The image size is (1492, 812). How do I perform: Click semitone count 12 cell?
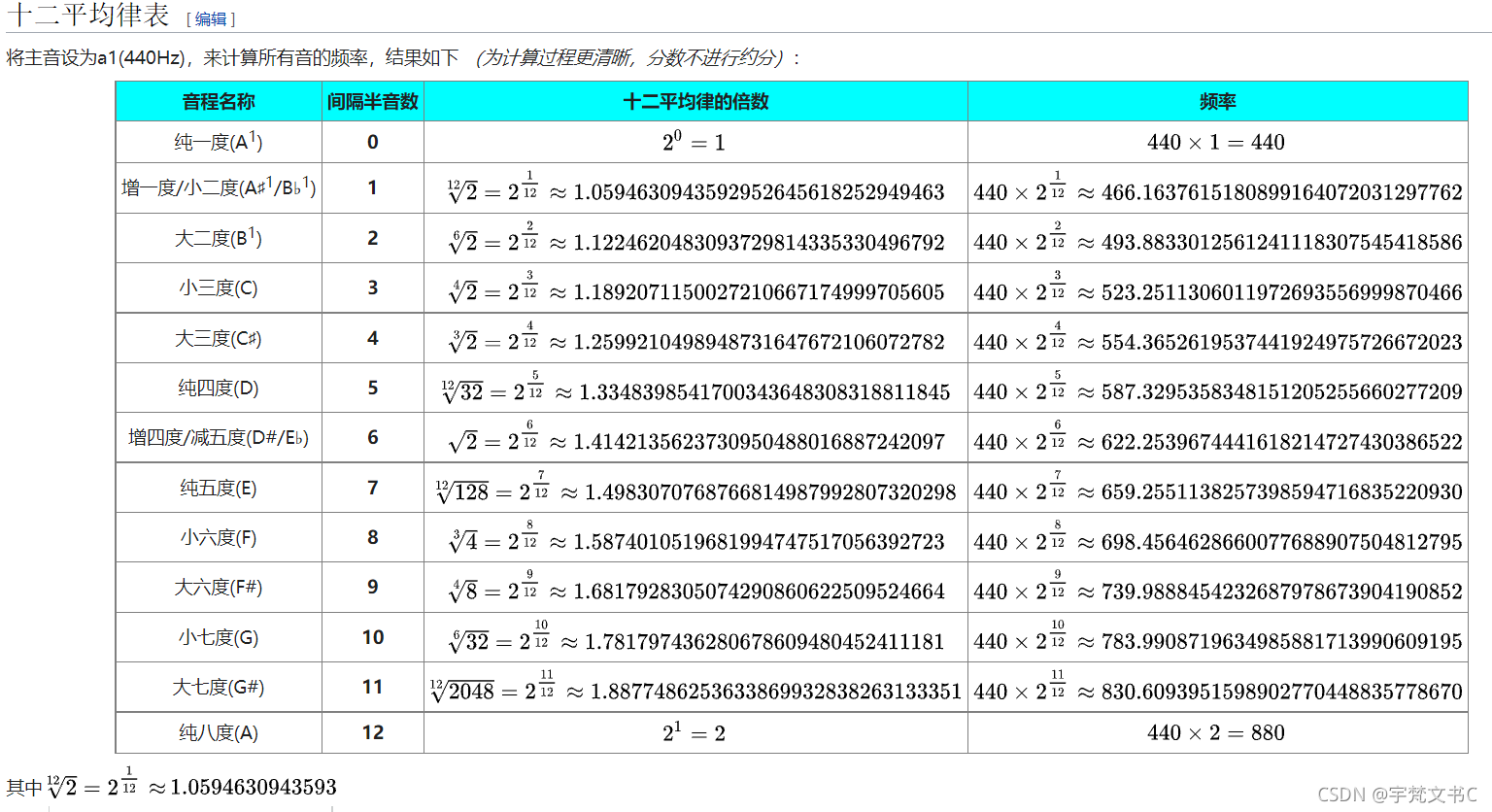[x=373, y=732]
